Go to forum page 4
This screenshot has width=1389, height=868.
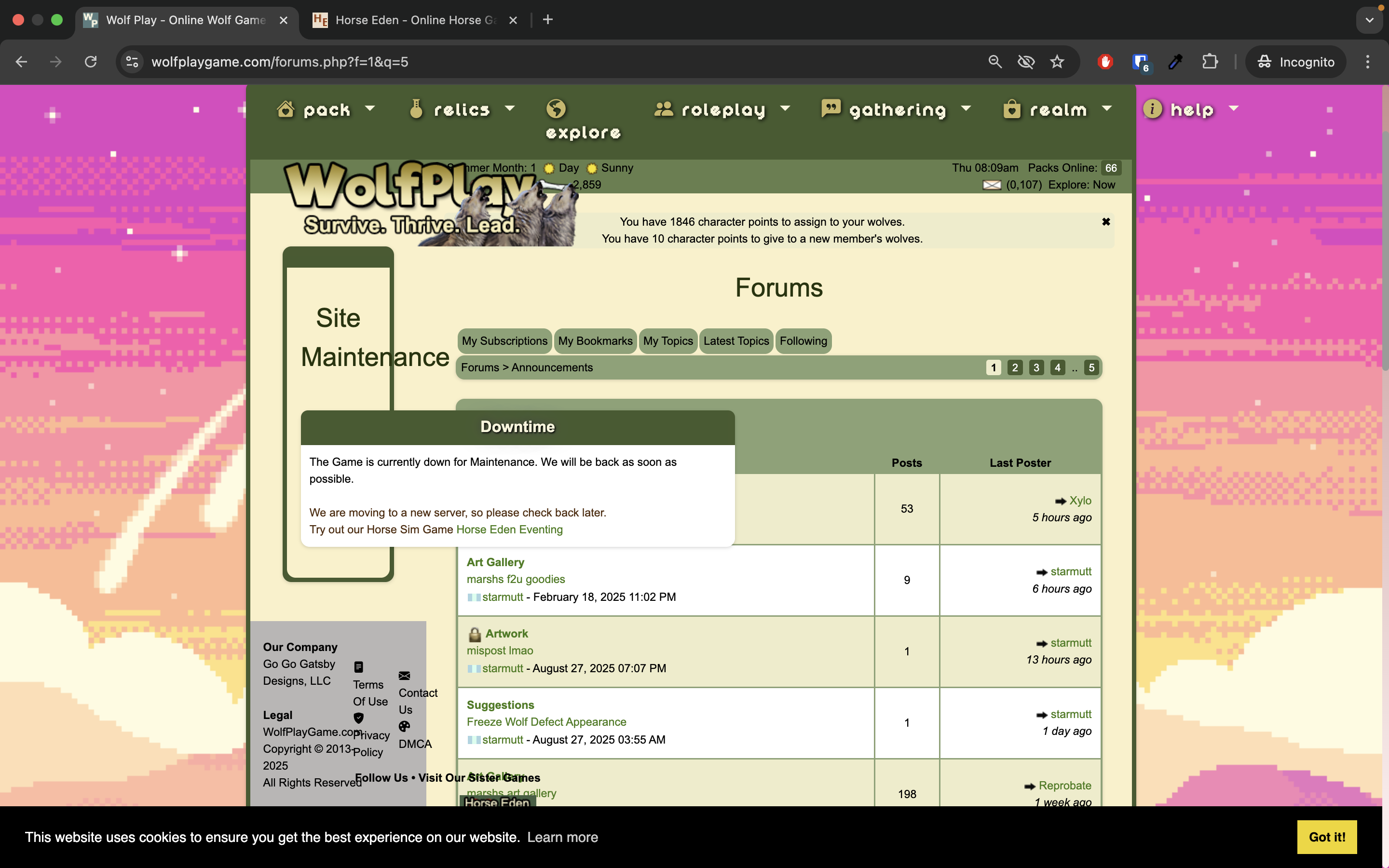click(x=1057, y=367)
